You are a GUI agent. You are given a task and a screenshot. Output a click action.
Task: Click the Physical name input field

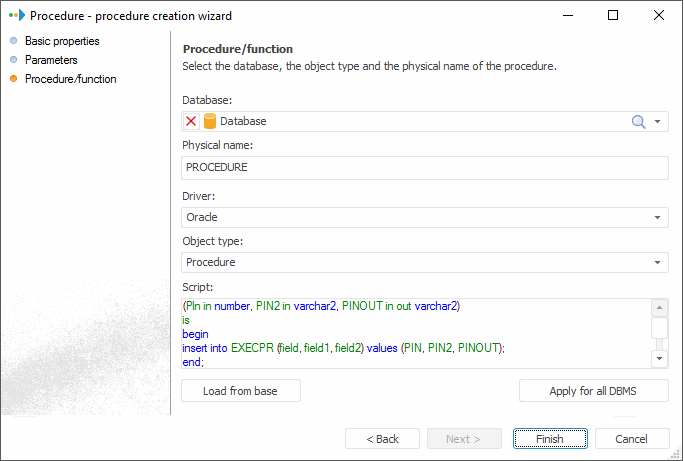[x=425, y=167]
